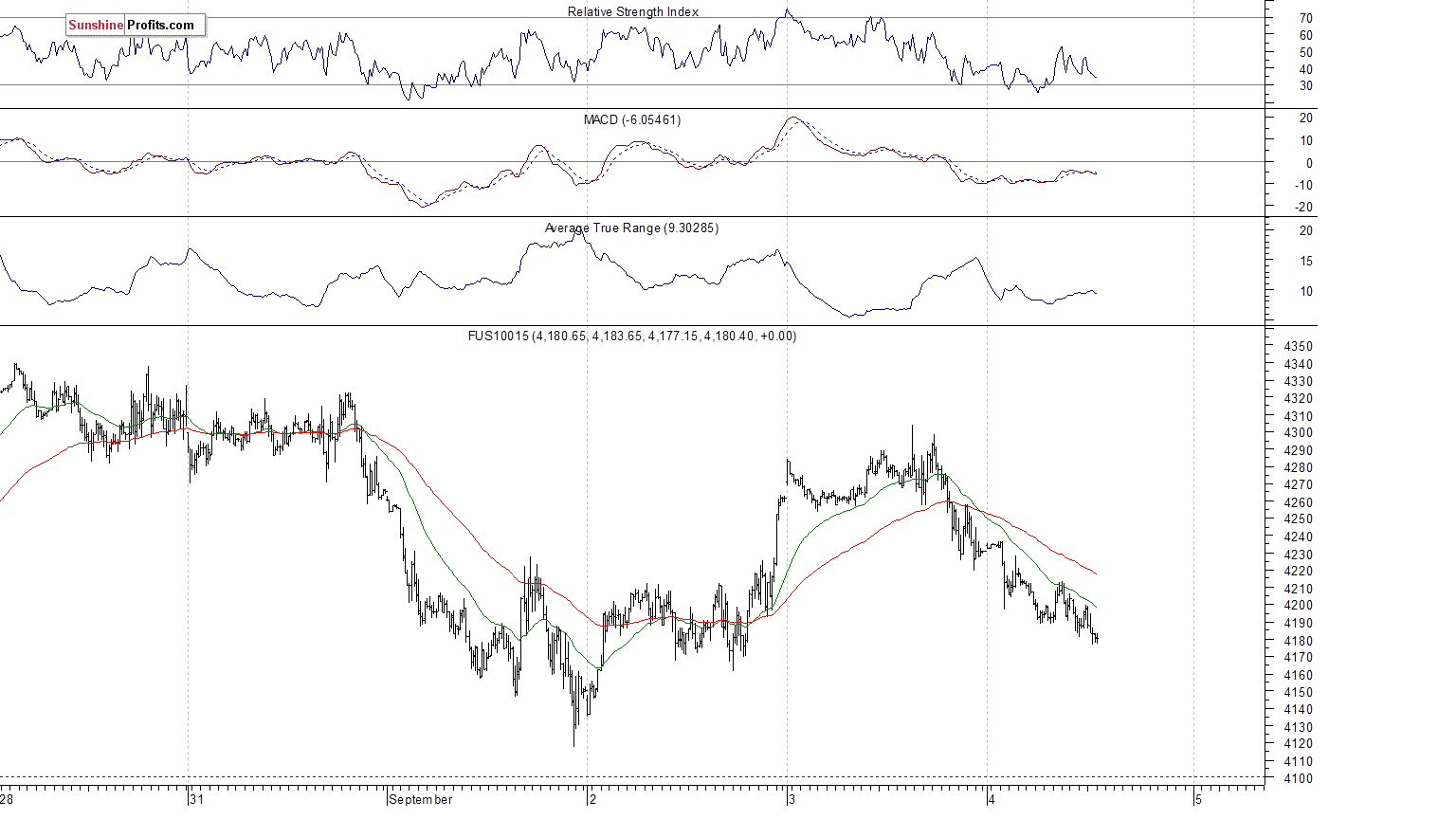Click the 4220 price axis label
Image resolution: width=1456 pixels, height=819 pixels.
pos(1299,571)
